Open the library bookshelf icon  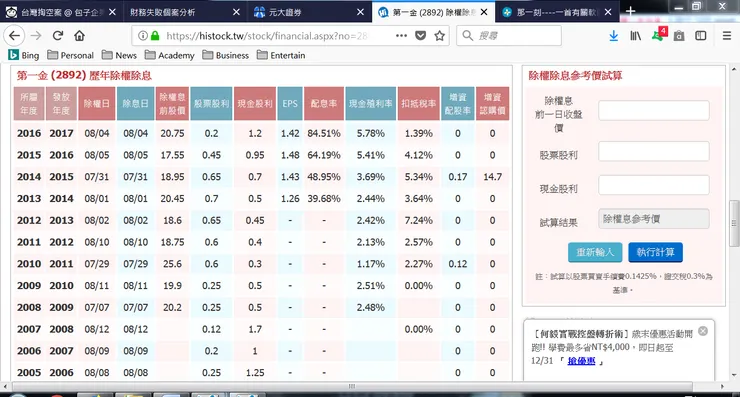(636, 35)
